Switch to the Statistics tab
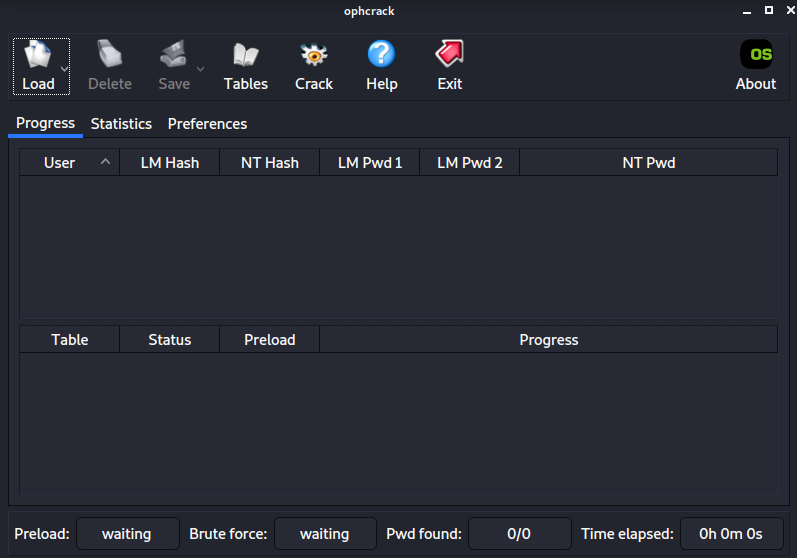This screenshot has height=558, width=797. pos(121,124)
